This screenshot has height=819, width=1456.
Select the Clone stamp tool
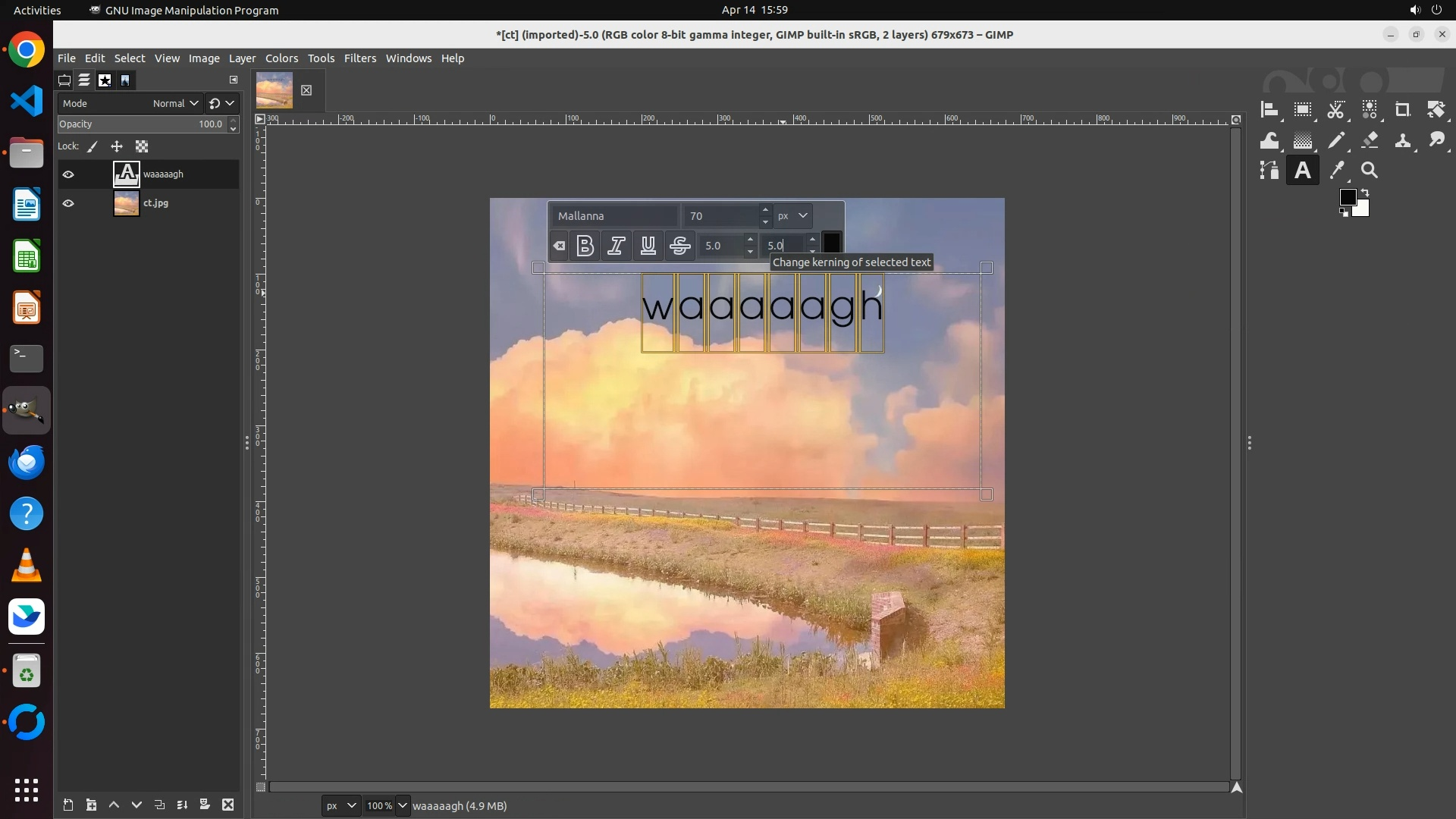click(x=1402, y=140)
